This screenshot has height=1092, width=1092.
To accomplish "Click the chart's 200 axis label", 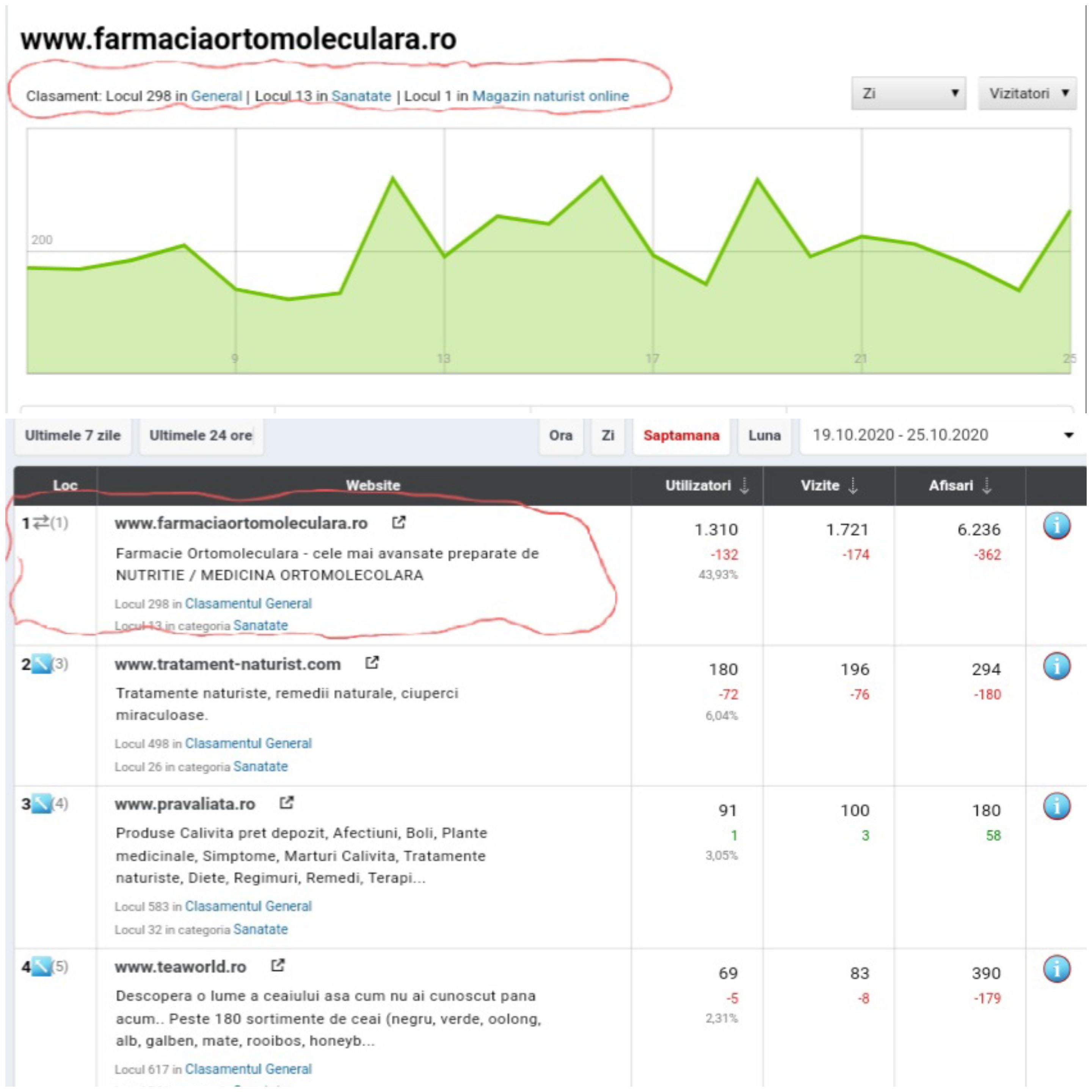I will tap(42, 240).
